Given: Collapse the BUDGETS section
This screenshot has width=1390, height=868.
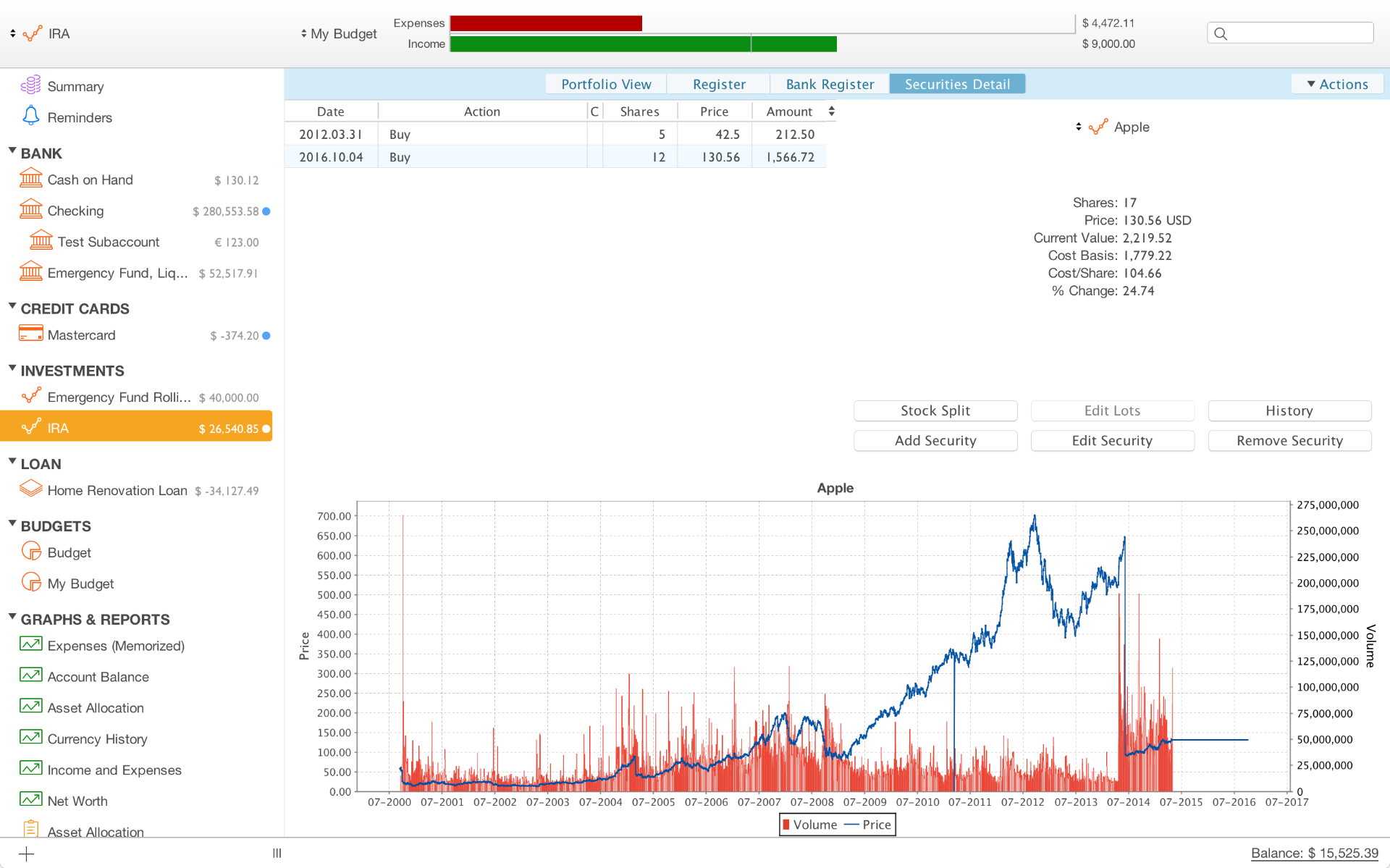Looking at the screenshot, I should click(x=12, y=524).
